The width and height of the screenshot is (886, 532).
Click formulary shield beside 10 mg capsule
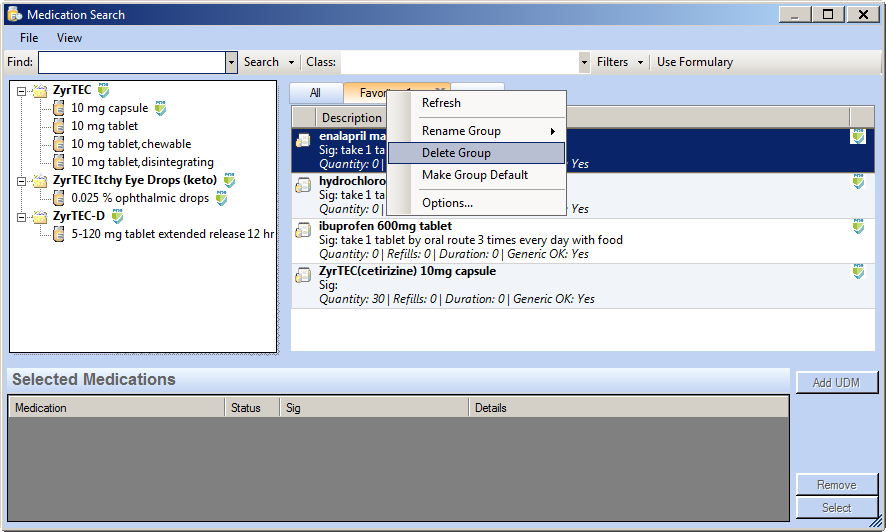point(160,108)
